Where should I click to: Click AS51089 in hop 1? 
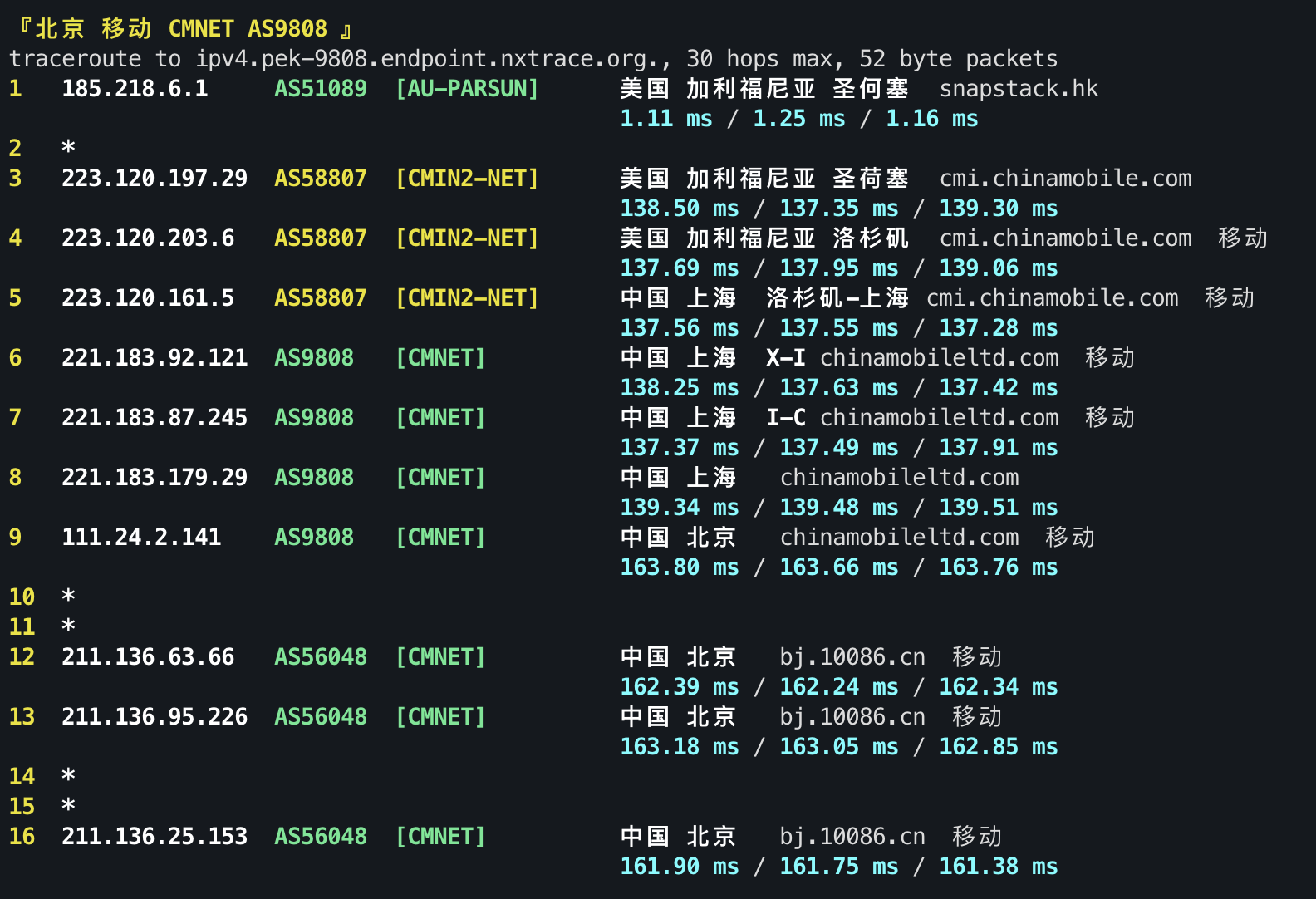tap(321, 89)
